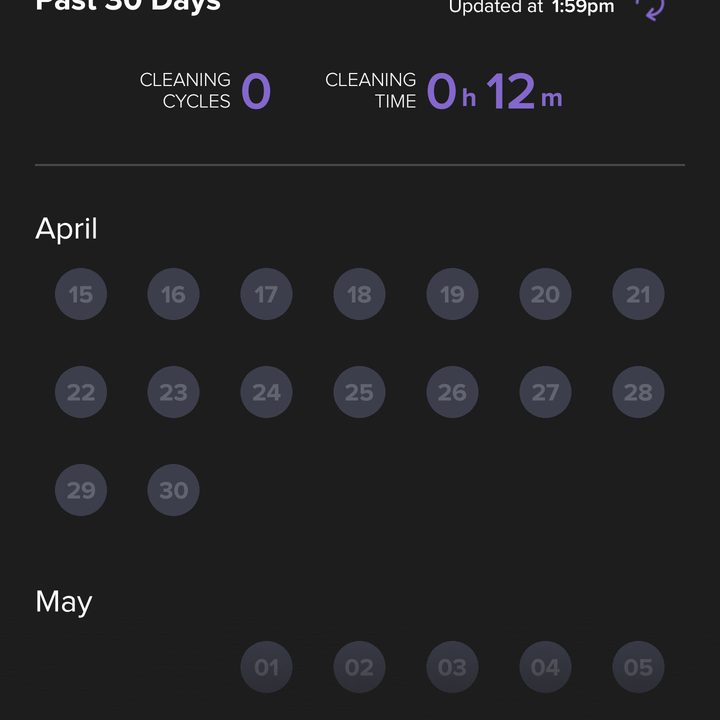Open April 29 cleaning history
This screenshot has width=720, height=720.
coord(81,490)
